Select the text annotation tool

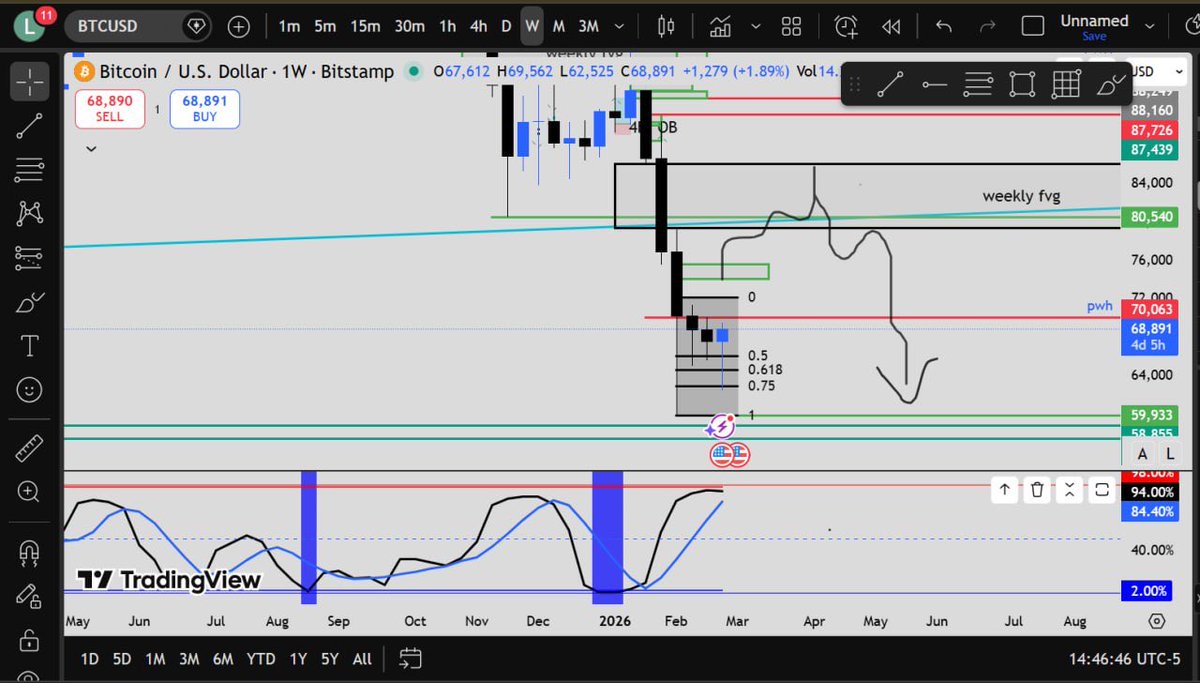tap(29, 346)
